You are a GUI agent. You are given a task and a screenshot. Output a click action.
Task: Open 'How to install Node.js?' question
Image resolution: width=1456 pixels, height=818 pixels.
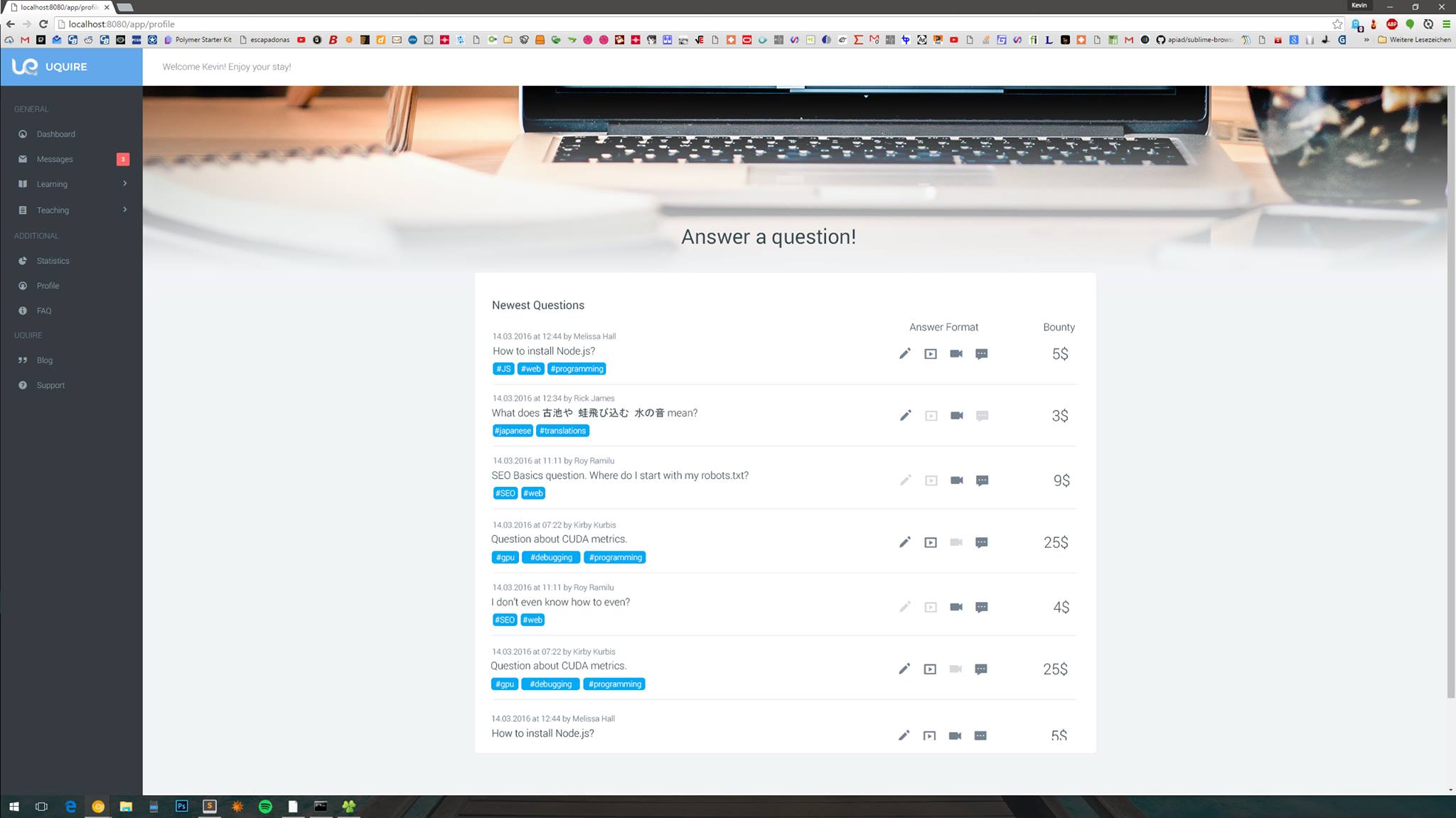click(x=543, y=351)
